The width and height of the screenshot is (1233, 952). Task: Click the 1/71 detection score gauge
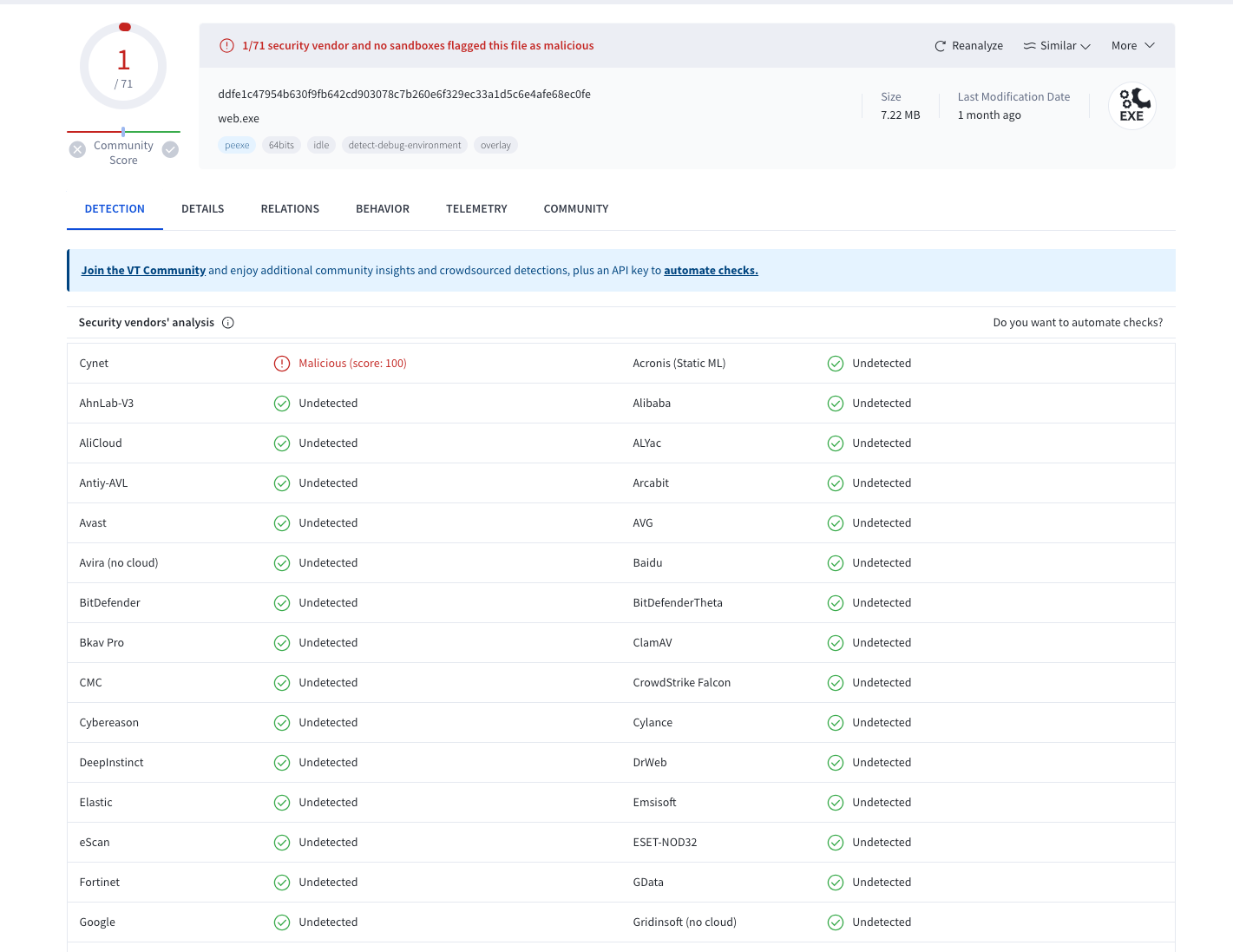point(123,66)
